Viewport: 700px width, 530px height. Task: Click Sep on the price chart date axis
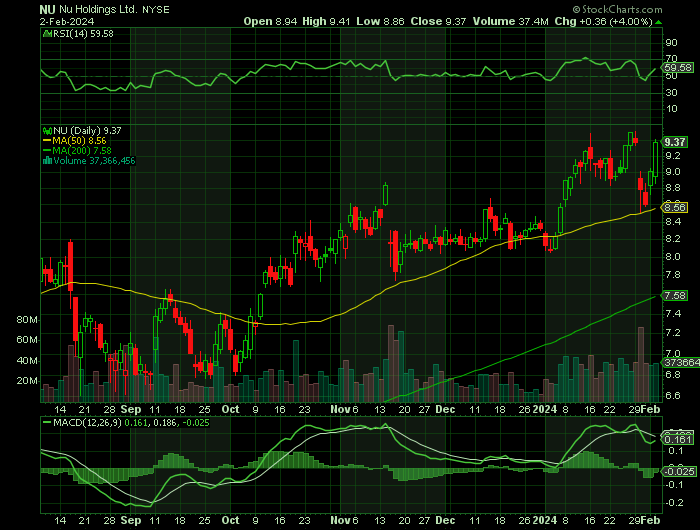point(131,409)
